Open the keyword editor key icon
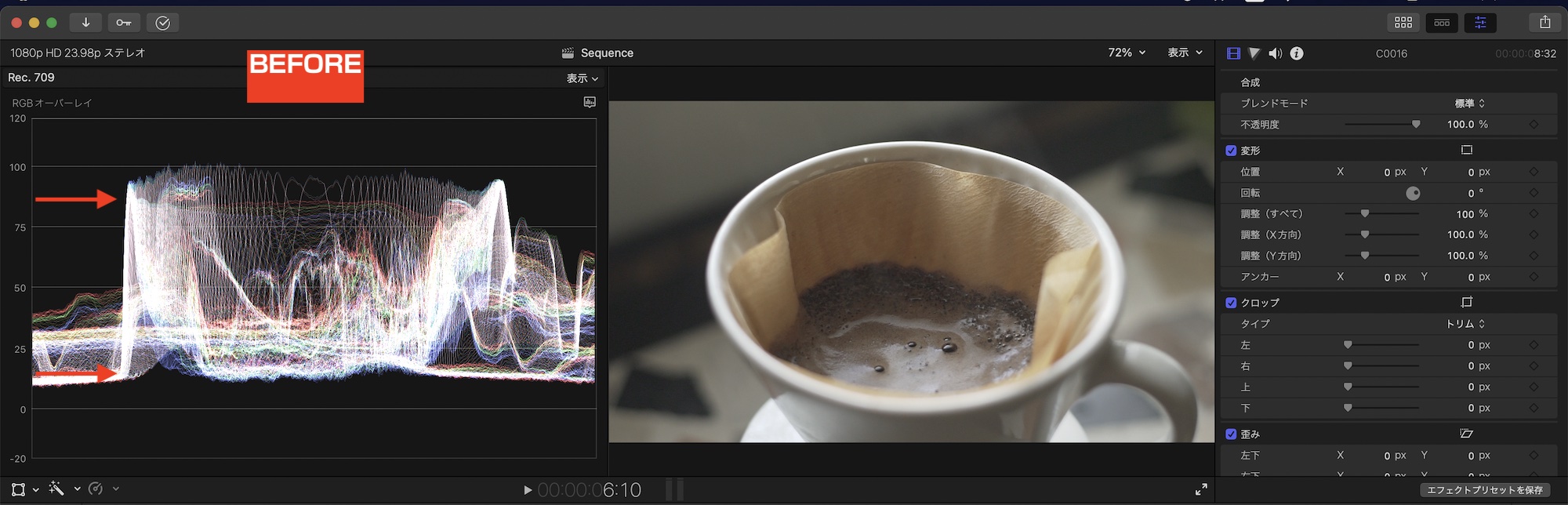This screenshot has width=1568, height=505. point(124,23)
